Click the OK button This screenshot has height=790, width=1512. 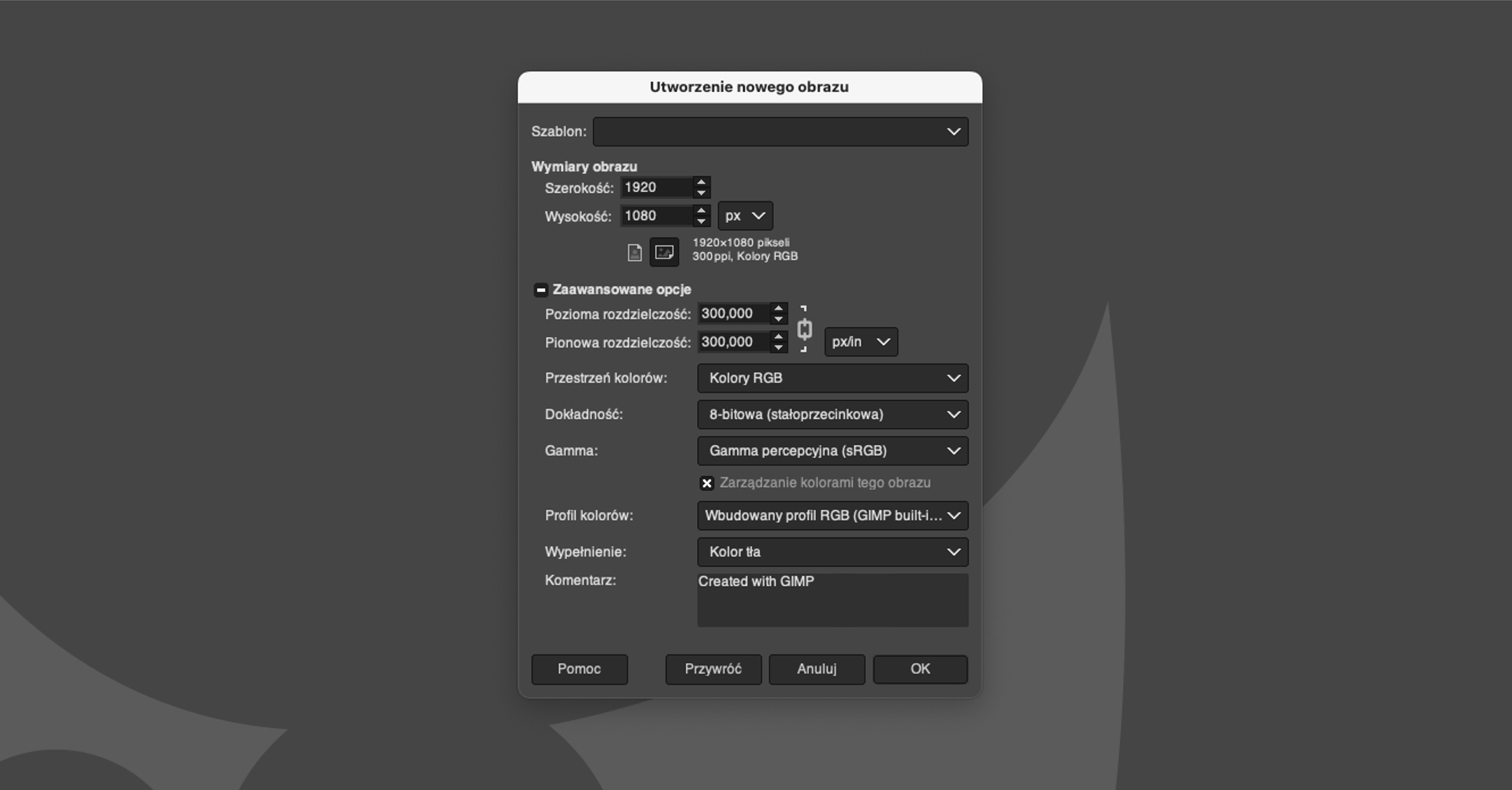click(x=920, y=669)
